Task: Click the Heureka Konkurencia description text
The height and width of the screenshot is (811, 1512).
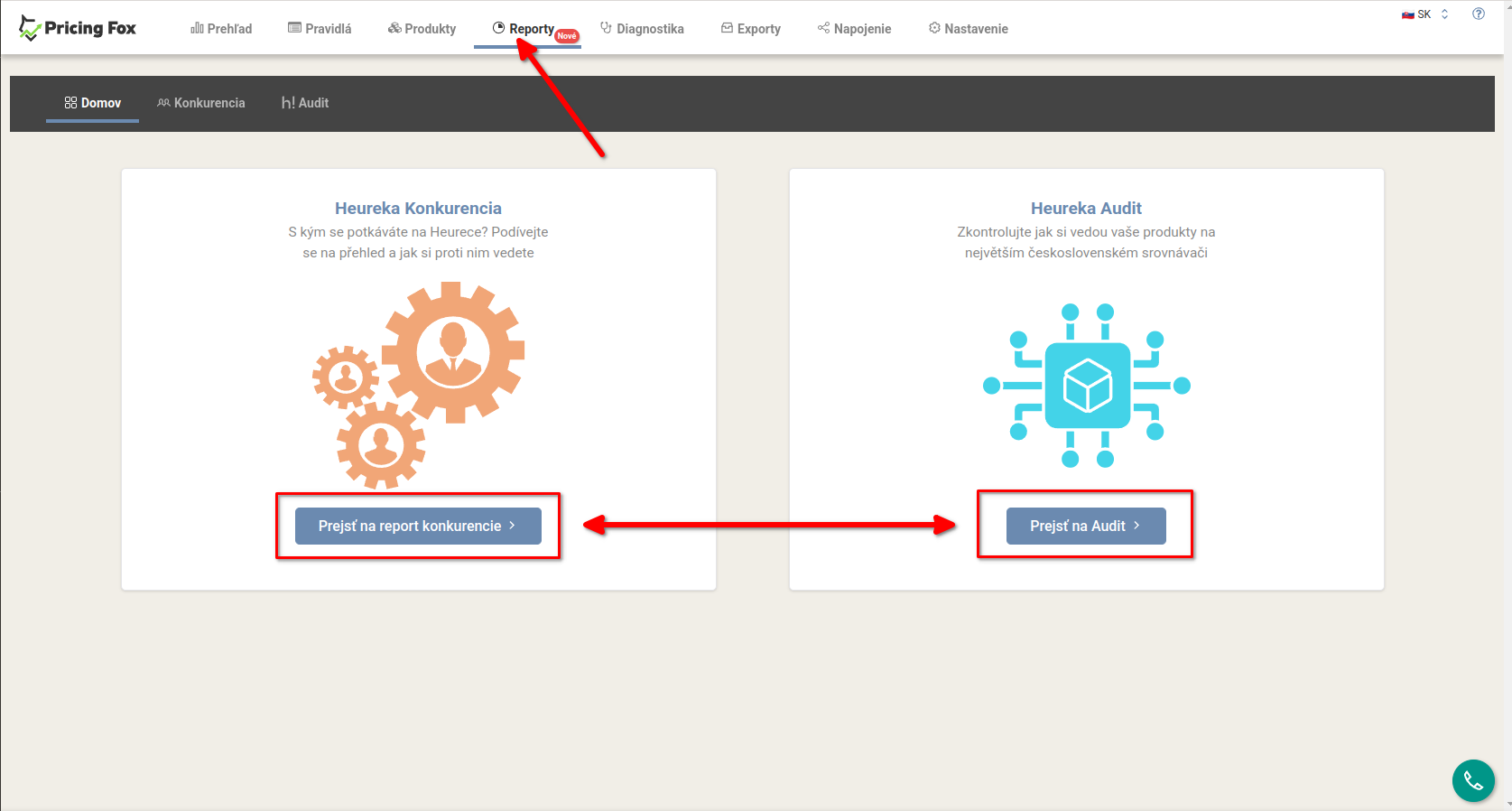Action: [x=418, y=242]
